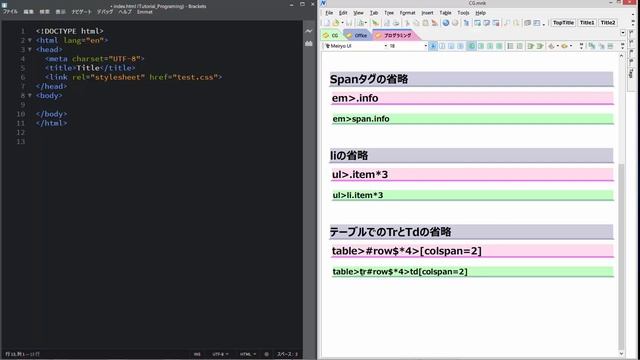Click the table>#row$*4>[colspan=2] pink line
640x360 pixels.
tap(472, 251)
